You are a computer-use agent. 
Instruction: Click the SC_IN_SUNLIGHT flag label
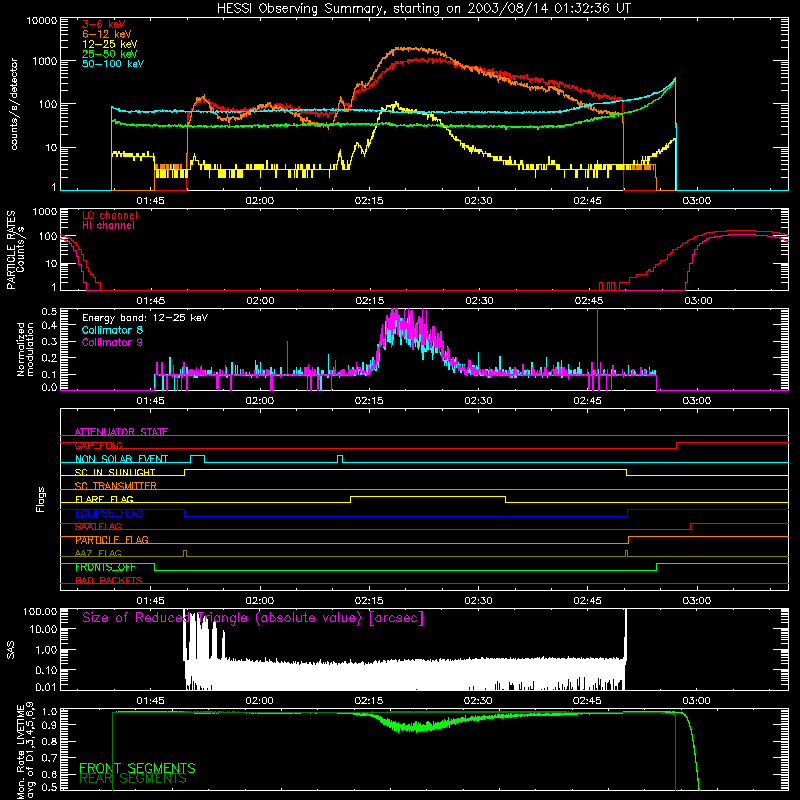pos(115,472)
